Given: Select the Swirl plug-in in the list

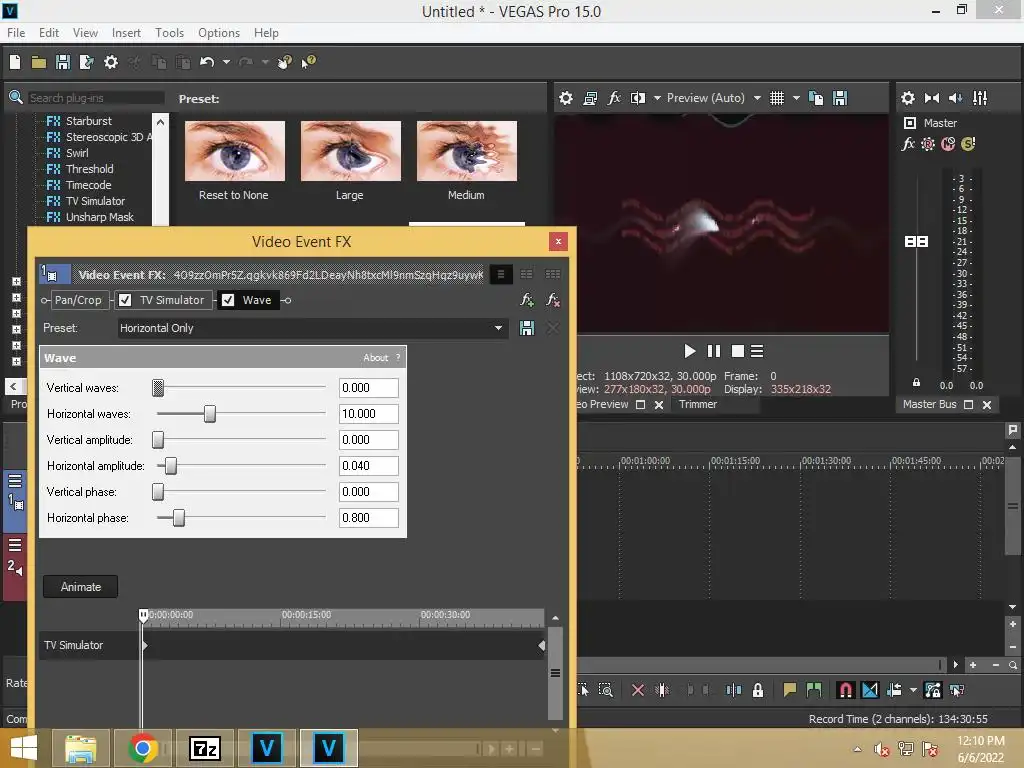Looking at the screenshot, I should click(77, 153).
